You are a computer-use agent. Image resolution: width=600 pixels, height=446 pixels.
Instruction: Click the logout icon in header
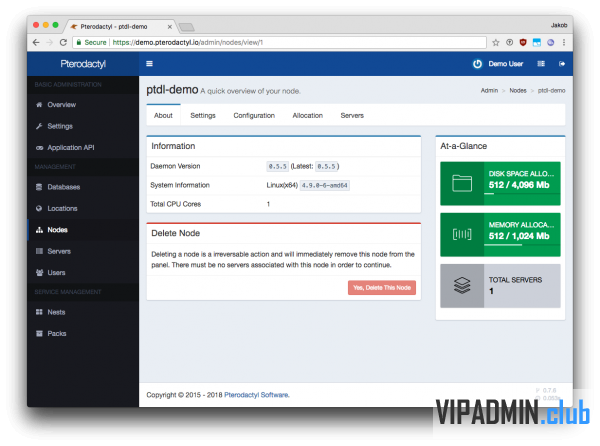click(x=562, y=63)
